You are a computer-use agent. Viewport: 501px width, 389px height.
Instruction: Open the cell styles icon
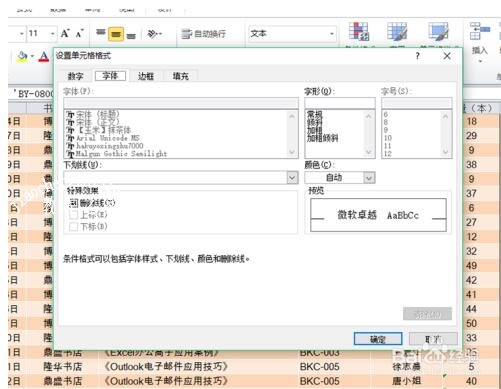(439, 32)
